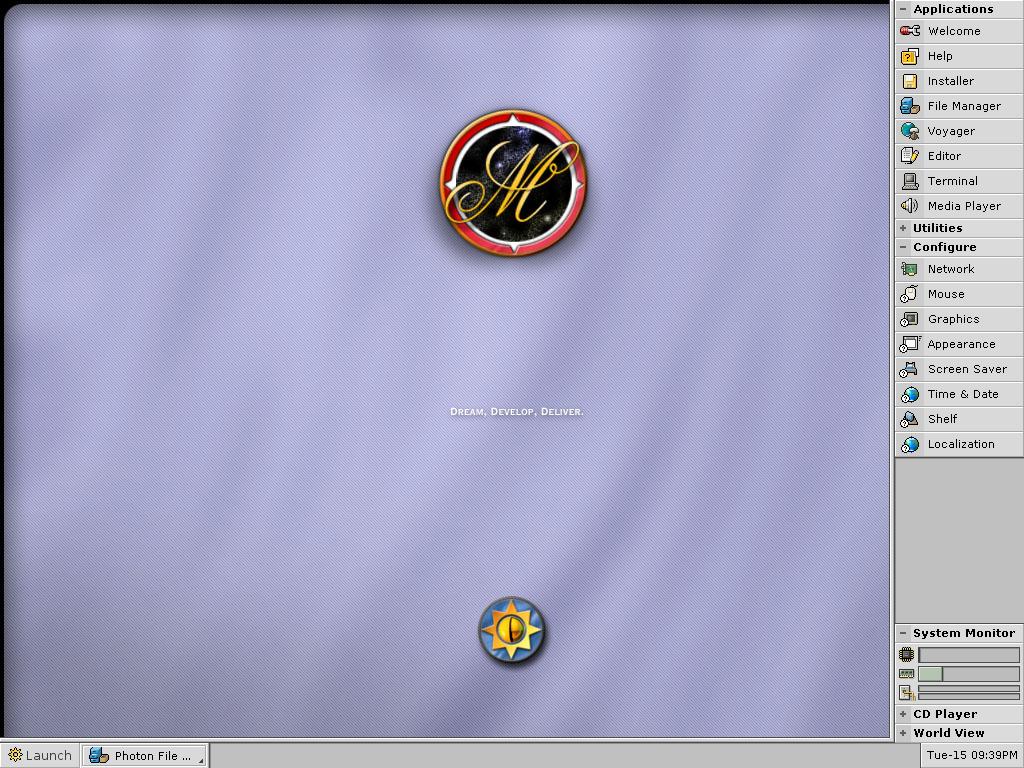Switch to Photon File Manager taskbar item
1024x768 pixels.
[x=145, y=755]
